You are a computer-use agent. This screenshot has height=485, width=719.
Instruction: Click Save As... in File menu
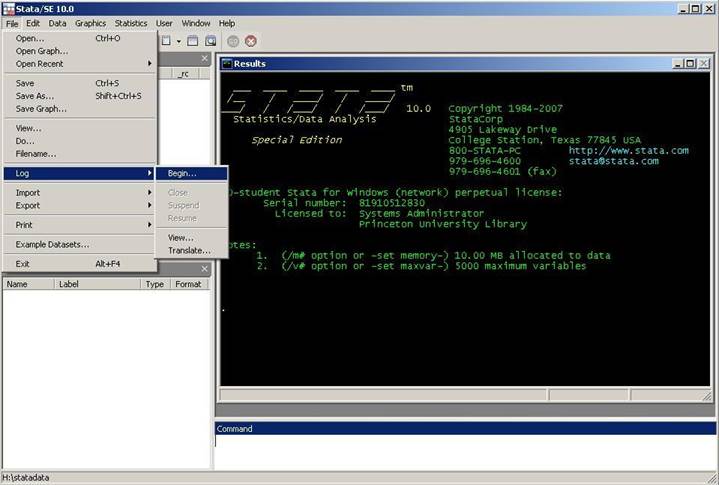35,96
